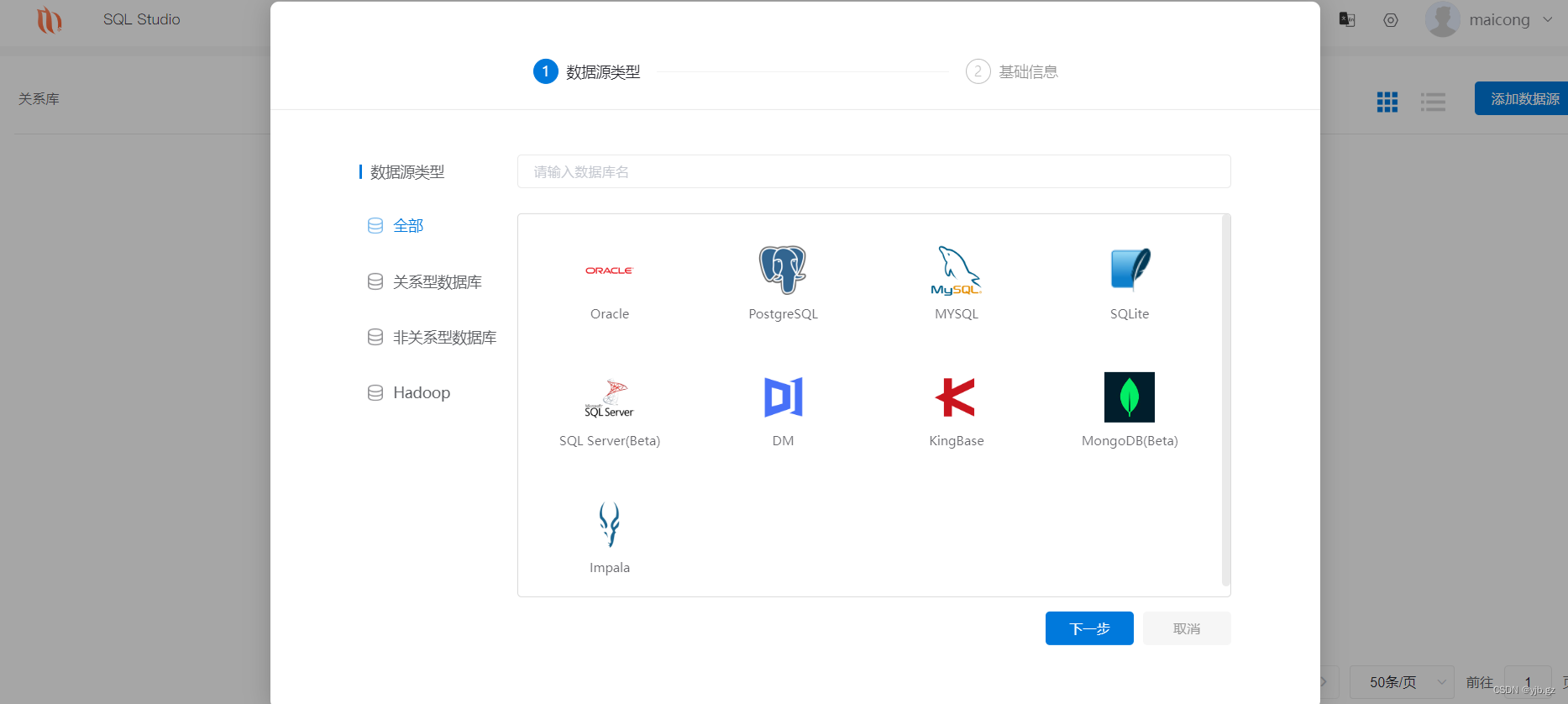Choose the PostgreSQL elephant icon

[783, 270]
